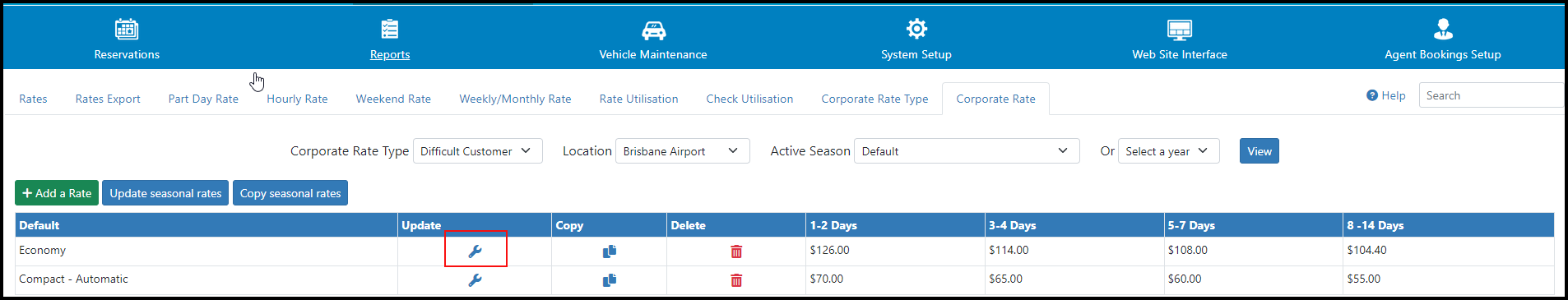Delete Compact - Automatic rate via trash icon
Screen dimensions: 1568x300
(x=736, y=280)
